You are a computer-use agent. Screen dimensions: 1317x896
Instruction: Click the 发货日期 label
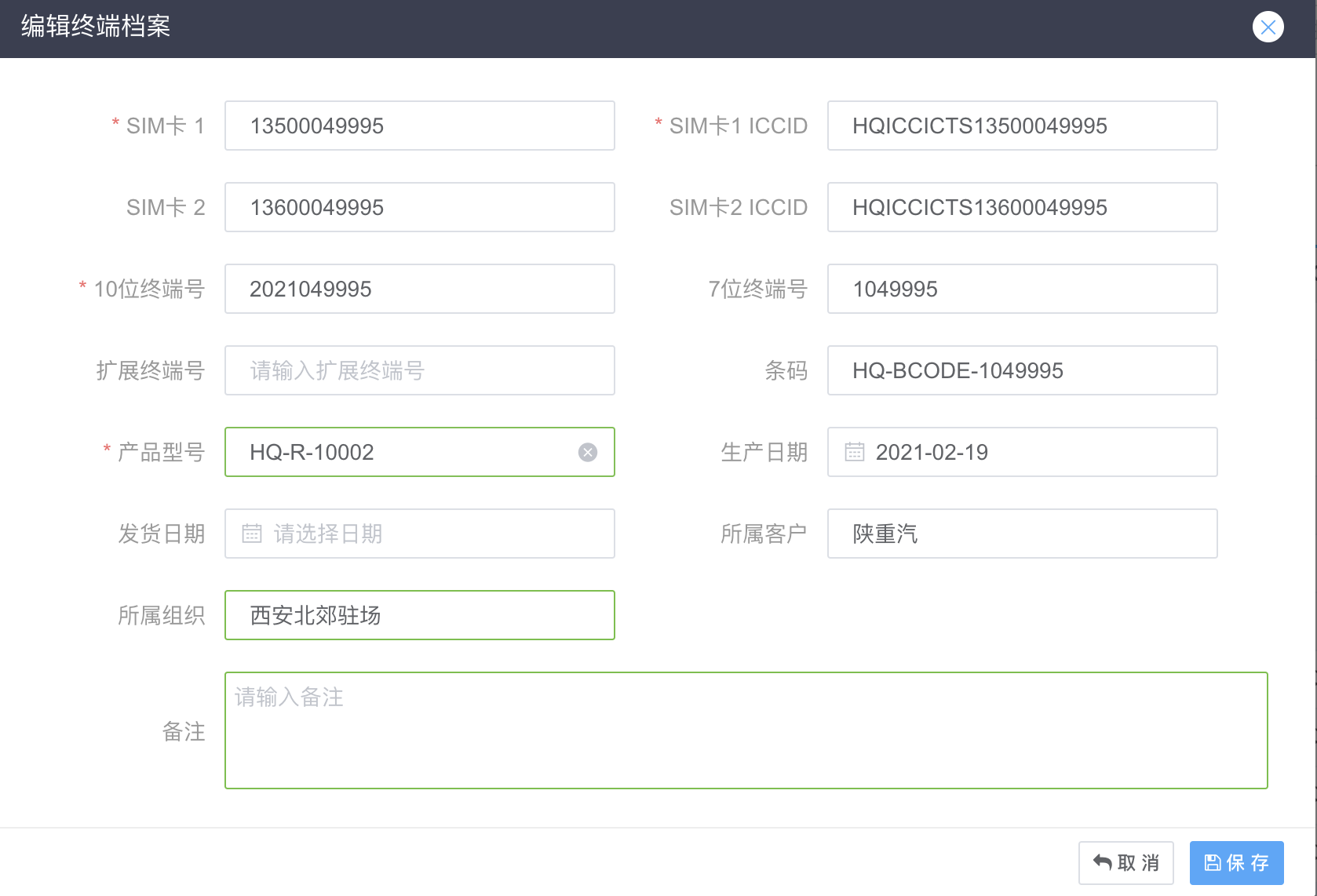point(161,534)
